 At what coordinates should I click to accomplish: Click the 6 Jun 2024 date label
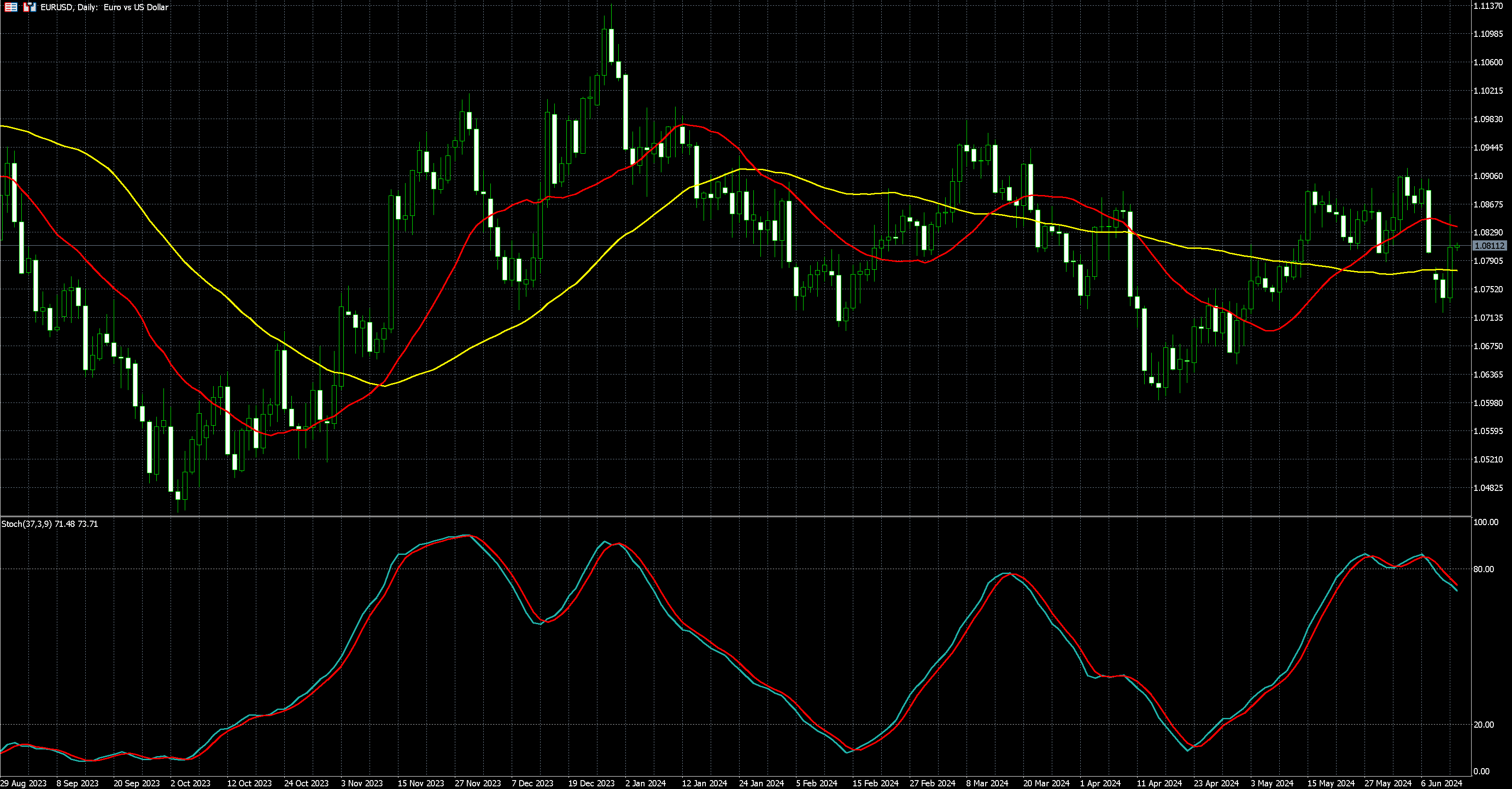tap(1441, 783)
